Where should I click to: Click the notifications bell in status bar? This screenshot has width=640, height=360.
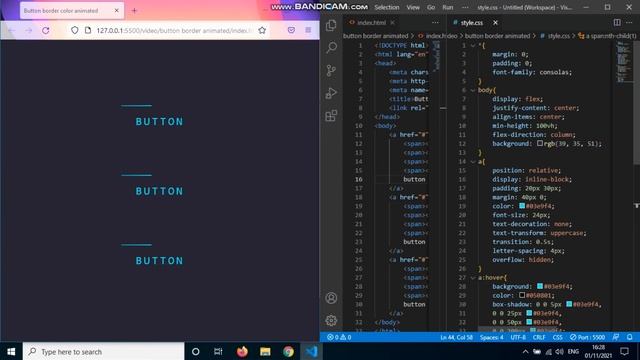630,337
